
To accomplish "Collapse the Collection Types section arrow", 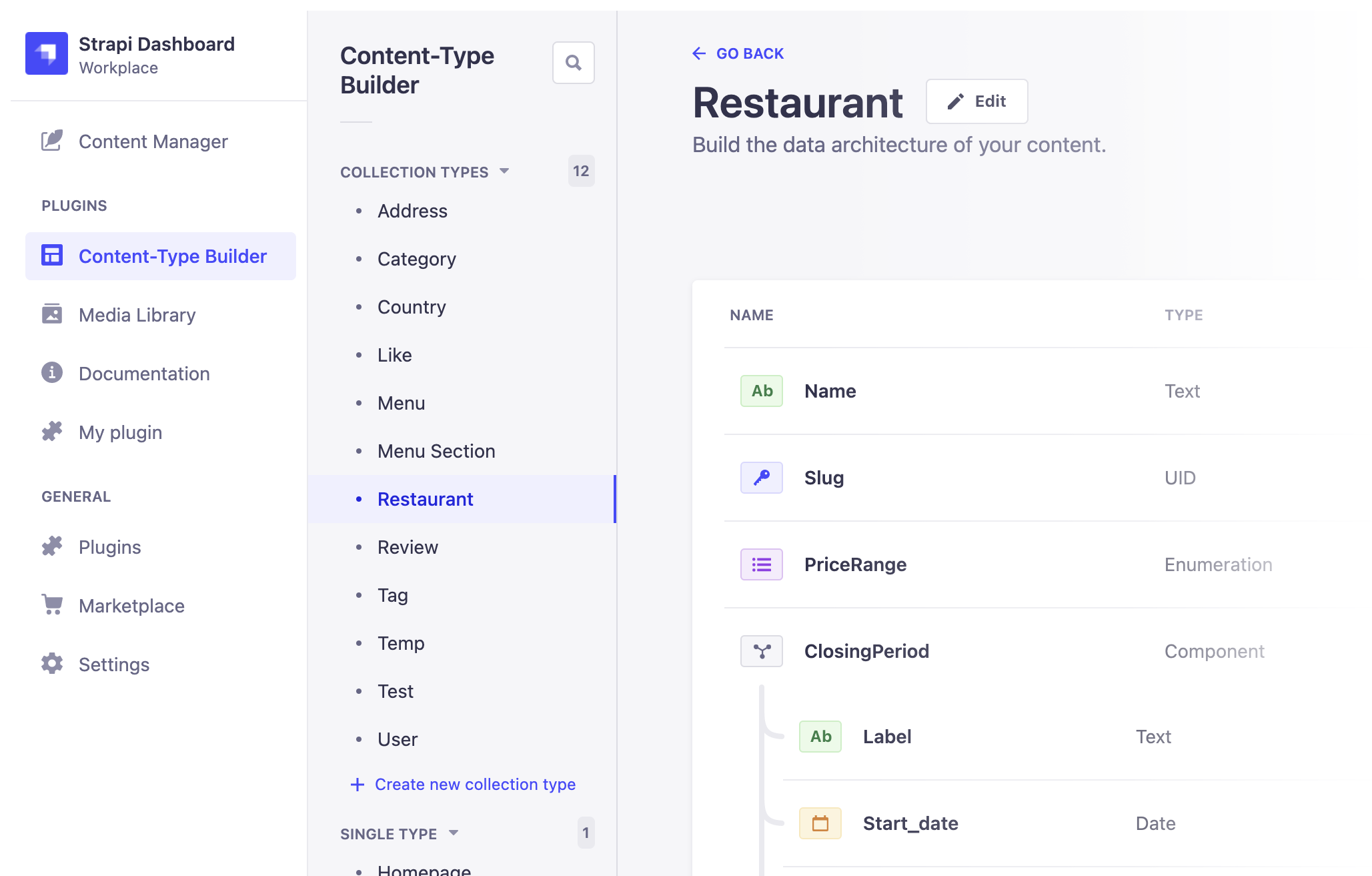I will tap(504, 171).
